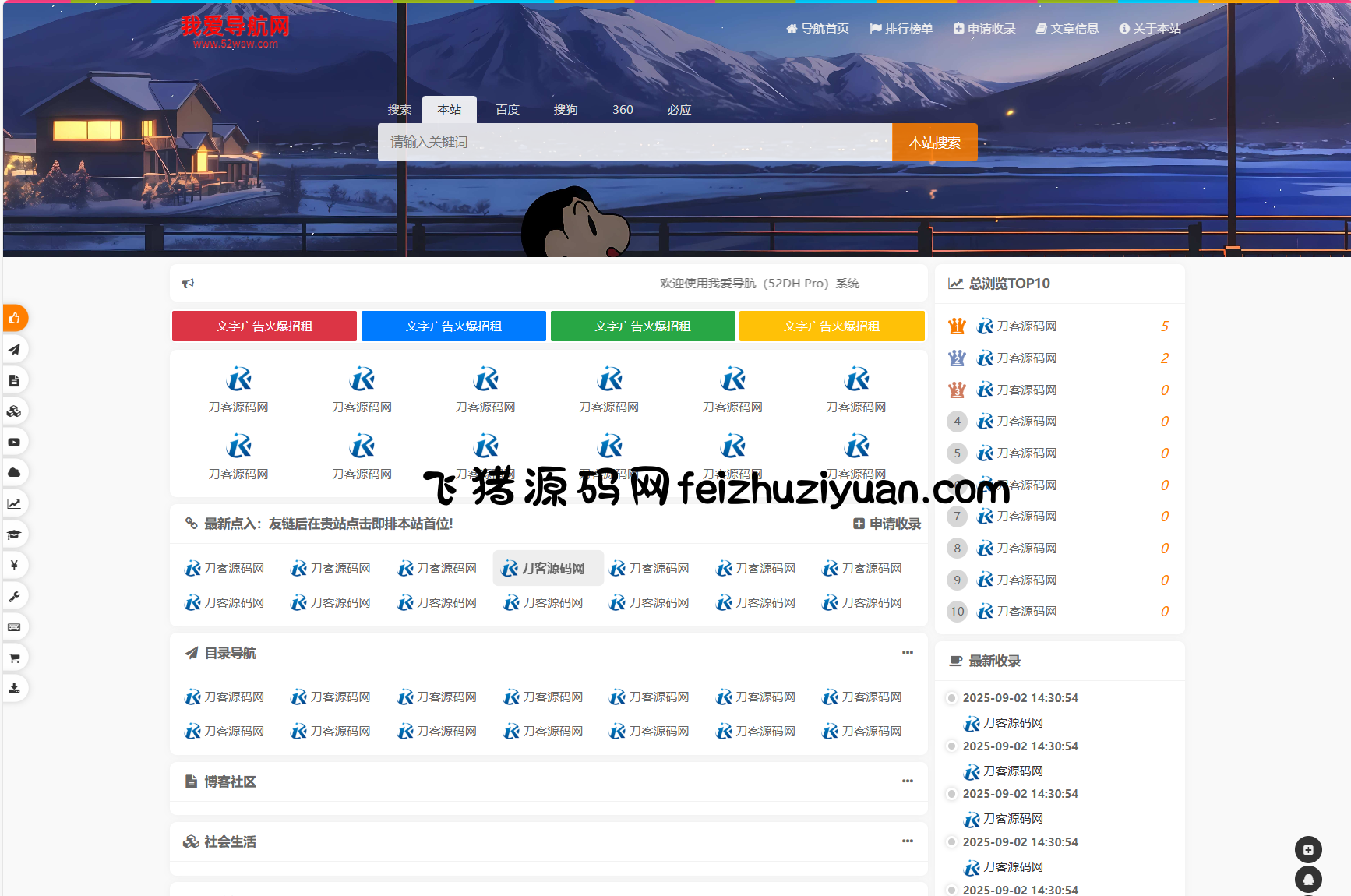Click the bronze crown rank-three icon
This screenshot has height=896, width=1351.
pos(957,390)
